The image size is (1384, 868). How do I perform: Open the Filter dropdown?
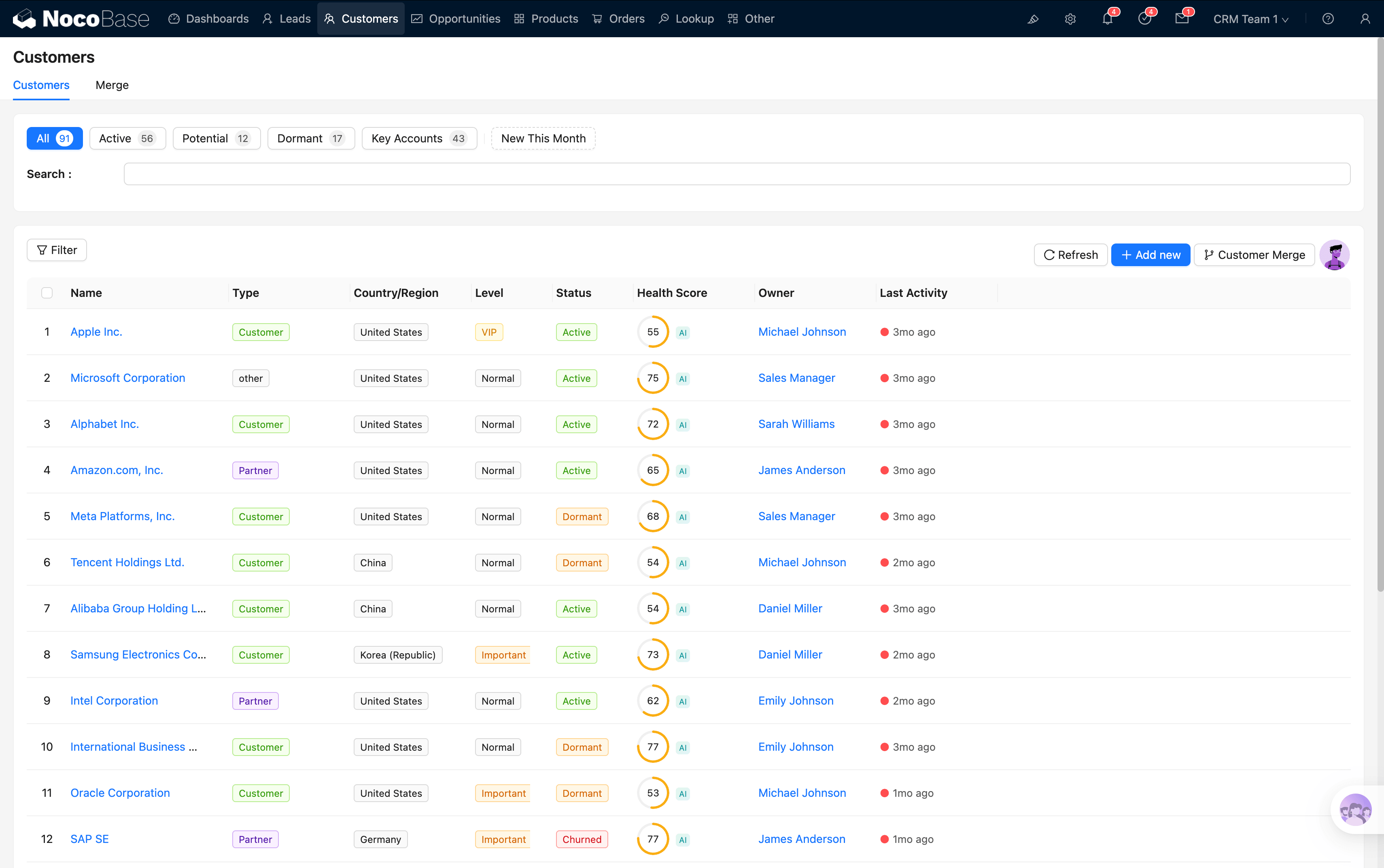[x=57, y=250]
